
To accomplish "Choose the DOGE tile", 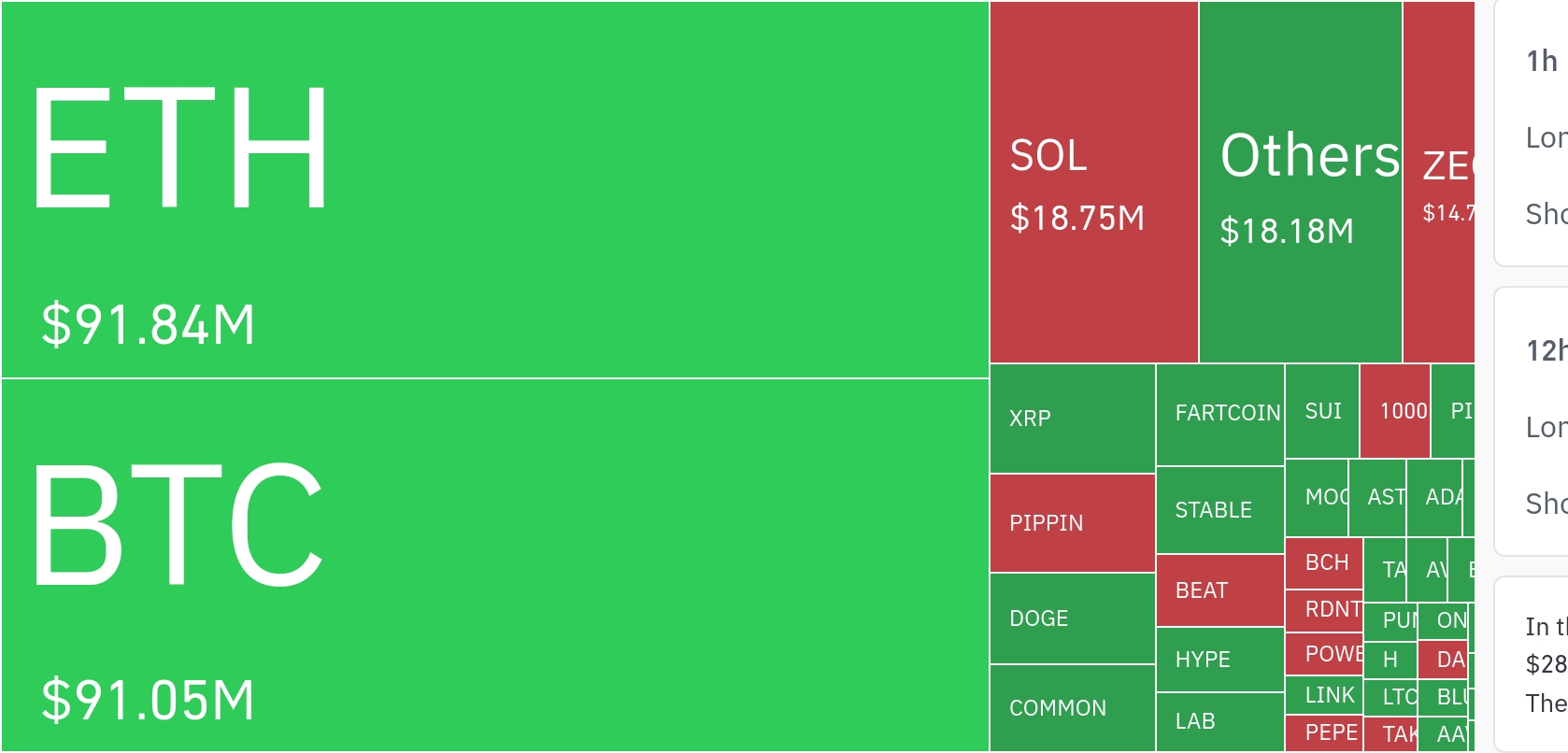I will coord(1072,618).
